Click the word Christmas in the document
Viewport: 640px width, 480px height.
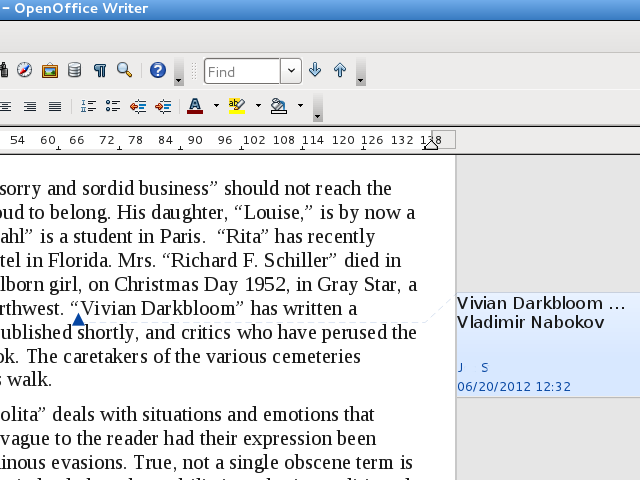click(156, 284)
